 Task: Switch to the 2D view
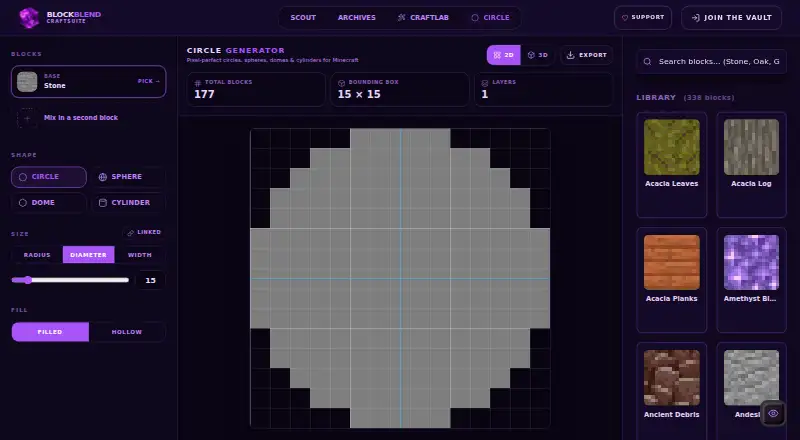pos(504,55)
